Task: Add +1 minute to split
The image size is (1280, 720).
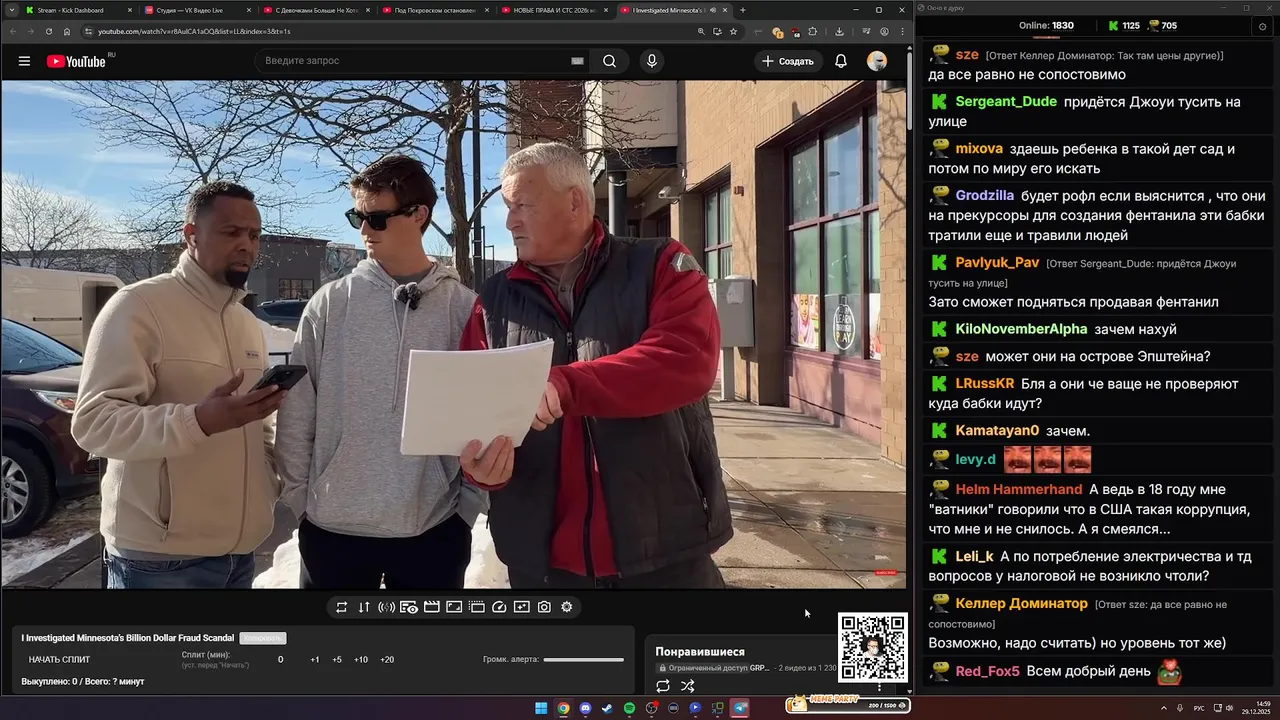Action: [315, 660]
